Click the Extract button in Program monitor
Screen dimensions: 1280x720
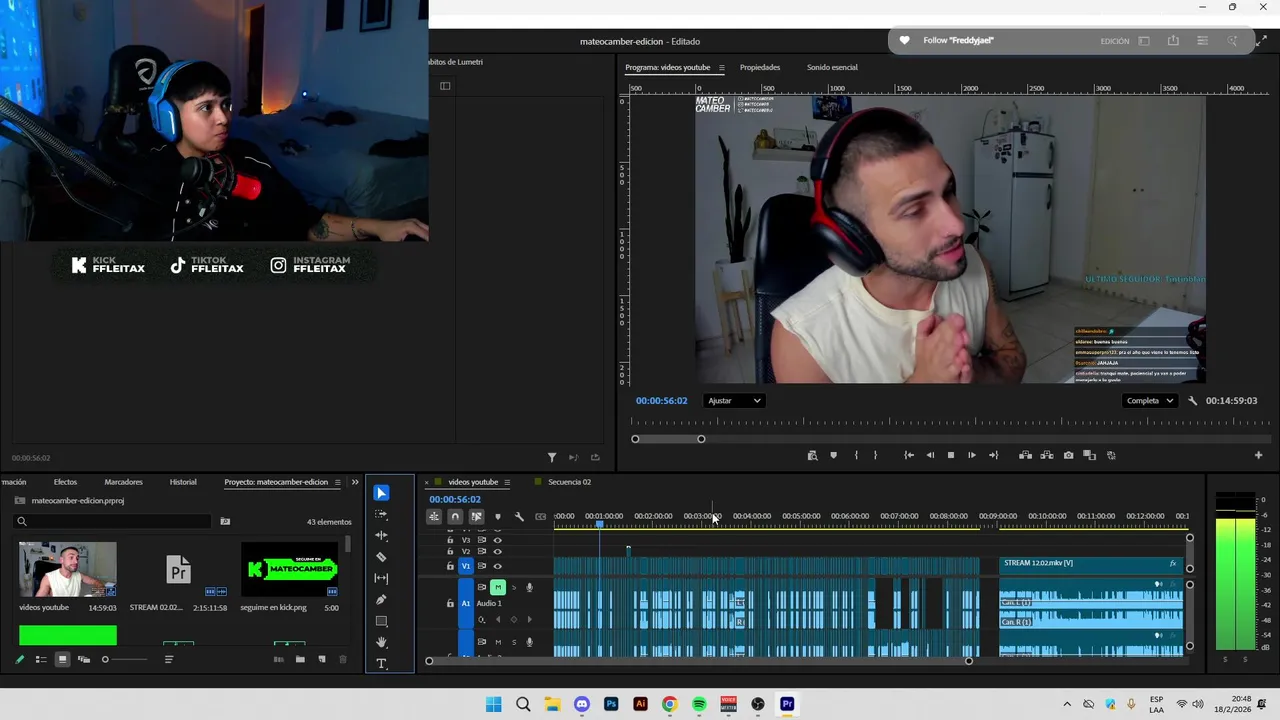point(1047,455)
